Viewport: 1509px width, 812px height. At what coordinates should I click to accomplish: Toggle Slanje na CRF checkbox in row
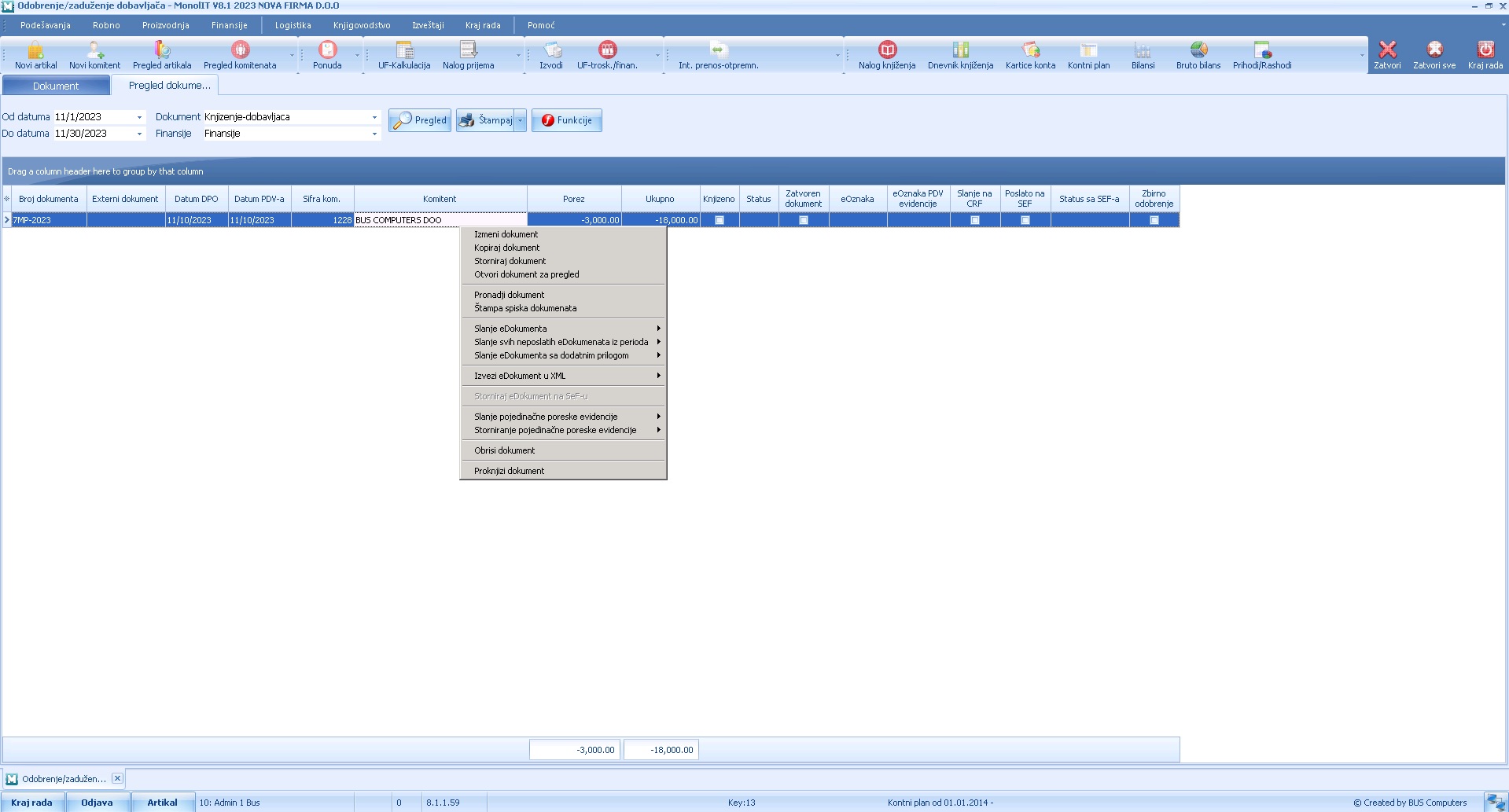click(974, 220)
